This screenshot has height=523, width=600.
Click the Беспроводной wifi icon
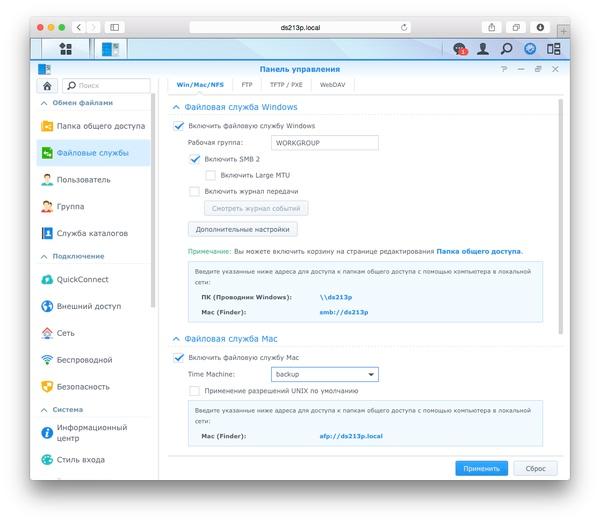(47, 360)
